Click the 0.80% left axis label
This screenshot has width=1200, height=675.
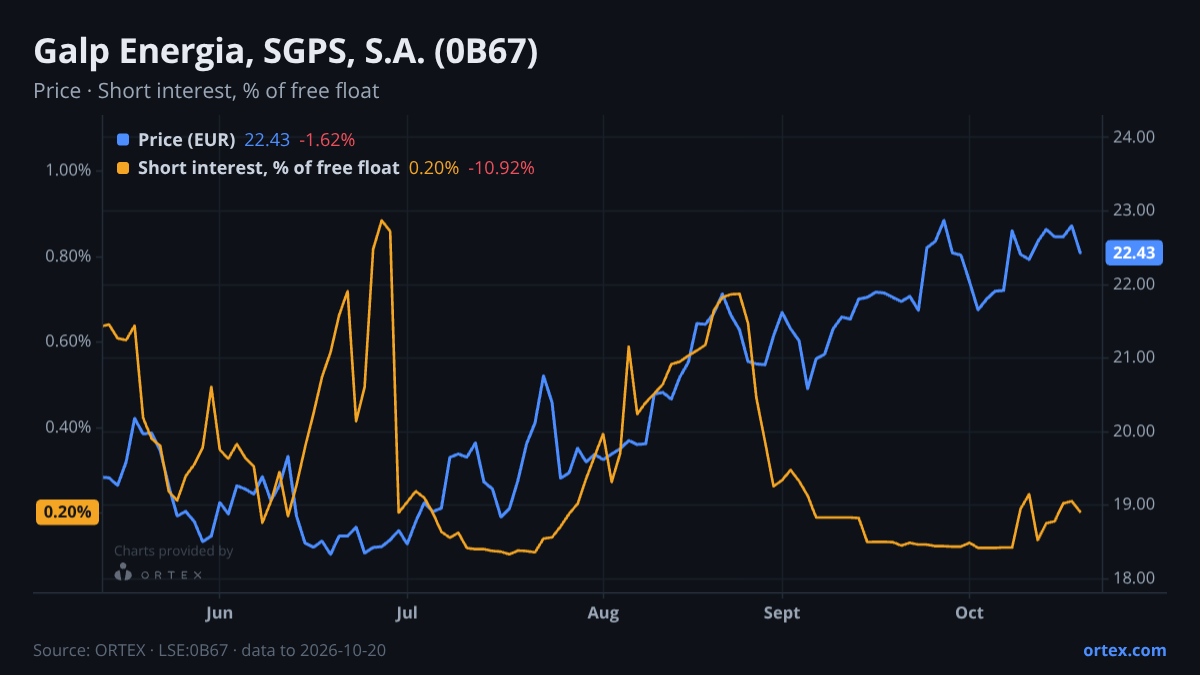tap(69, 256)
